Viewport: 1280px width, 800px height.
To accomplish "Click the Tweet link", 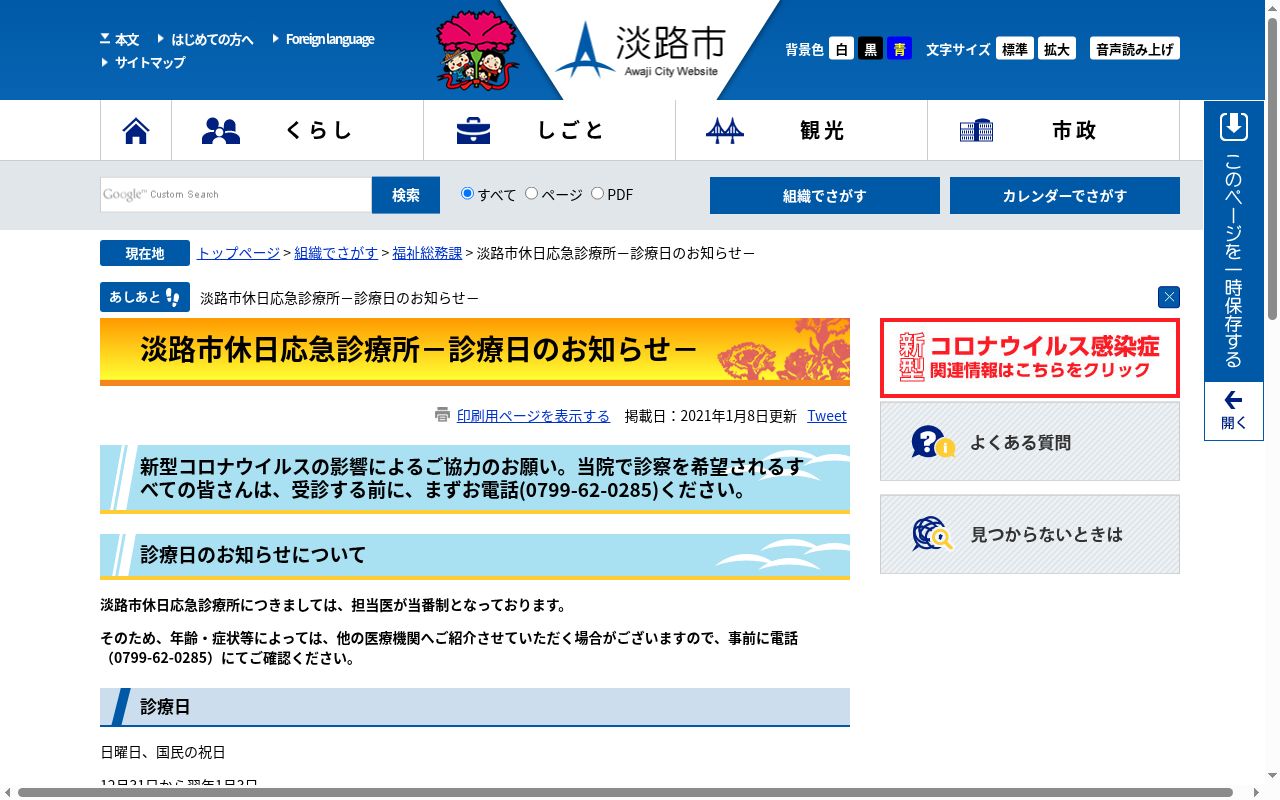I will (x=827, y=416).
